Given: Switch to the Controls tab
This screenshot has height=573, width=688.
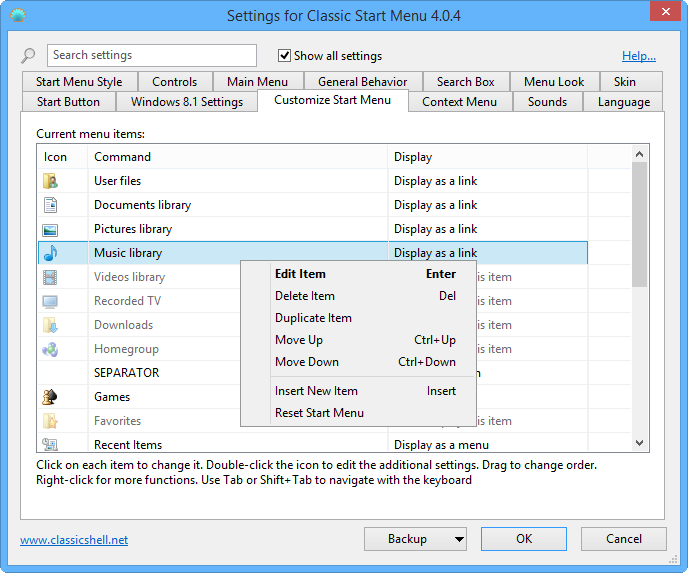Looking at the screenshot, I should click(175, 82).
